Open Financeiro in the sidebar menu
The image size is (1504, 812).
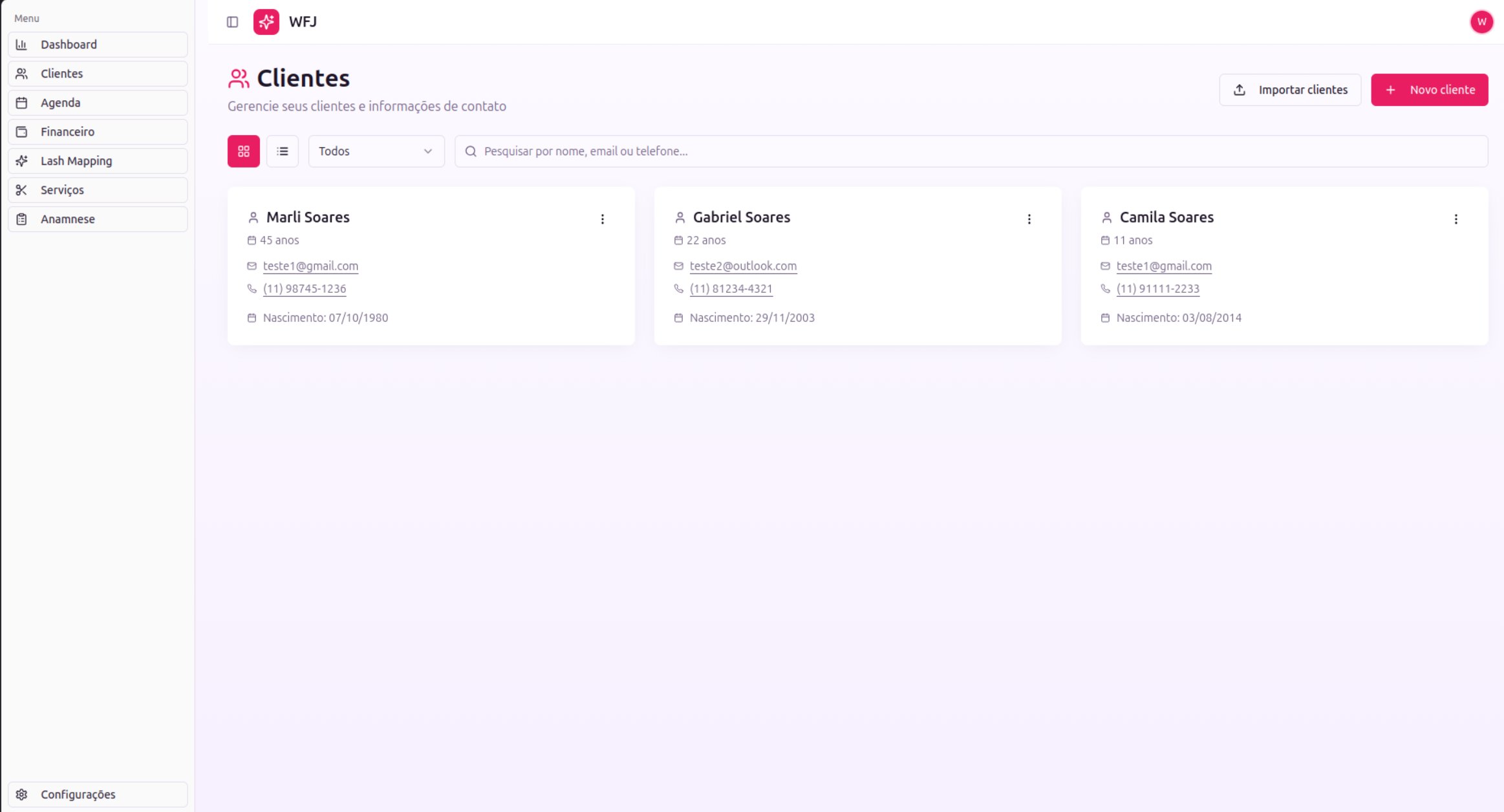tap(98, 132)
